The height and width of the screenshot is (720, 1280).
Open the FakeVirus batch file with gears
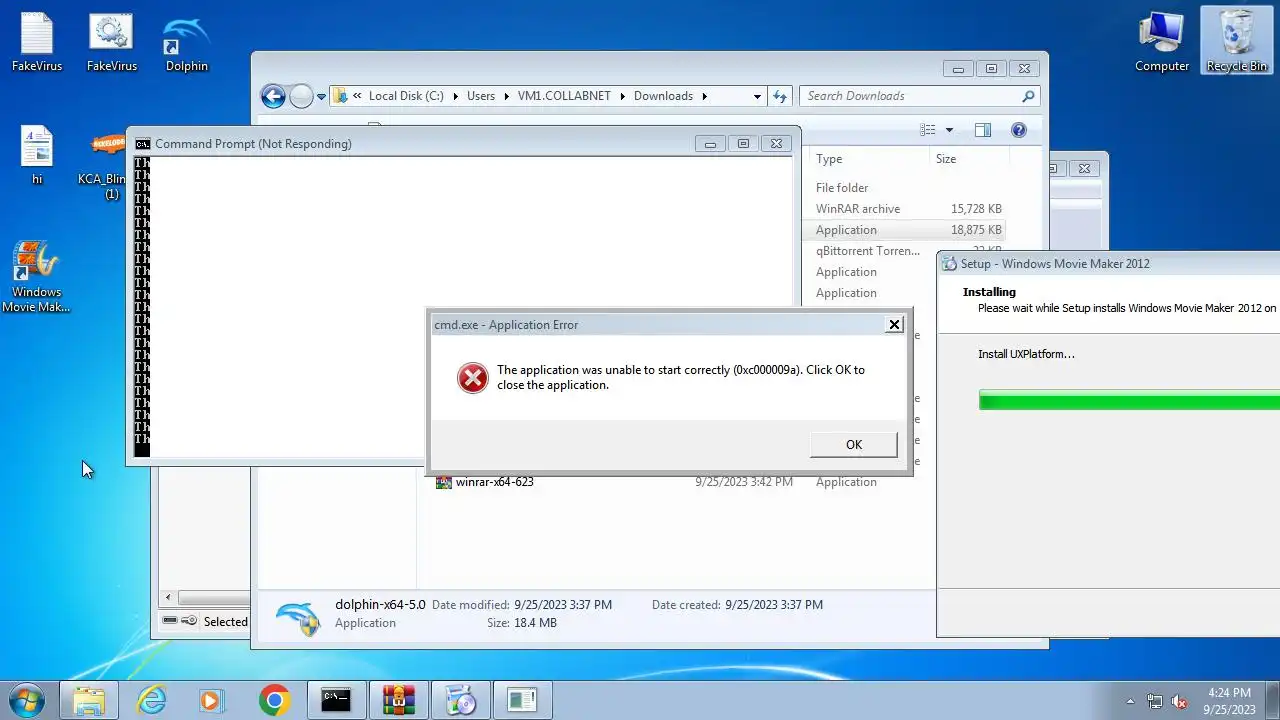[x=112, y=43]
